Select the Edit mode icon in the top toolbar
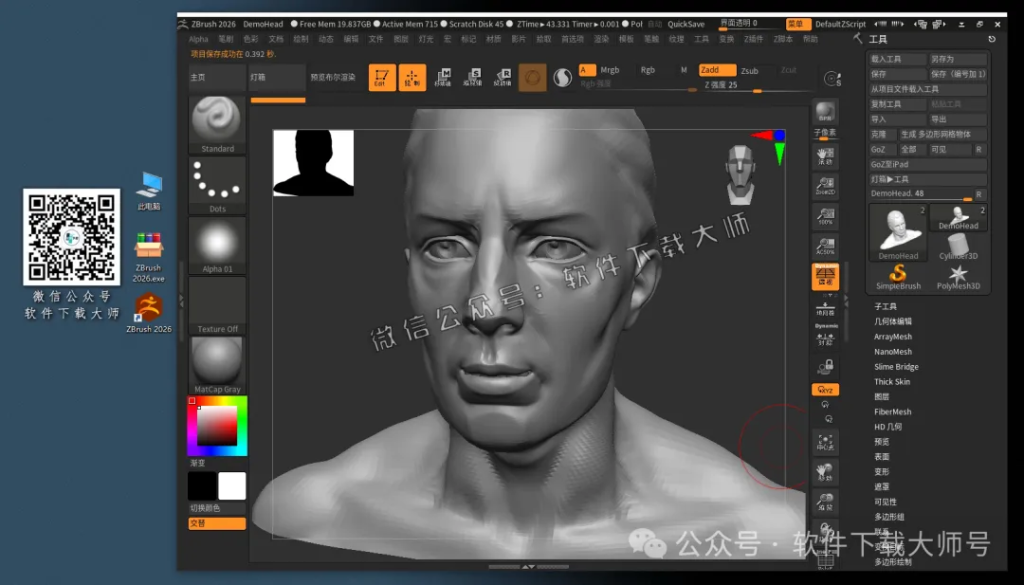The height and width of the screenshot is (585, 1024). (x=383, y=76)
